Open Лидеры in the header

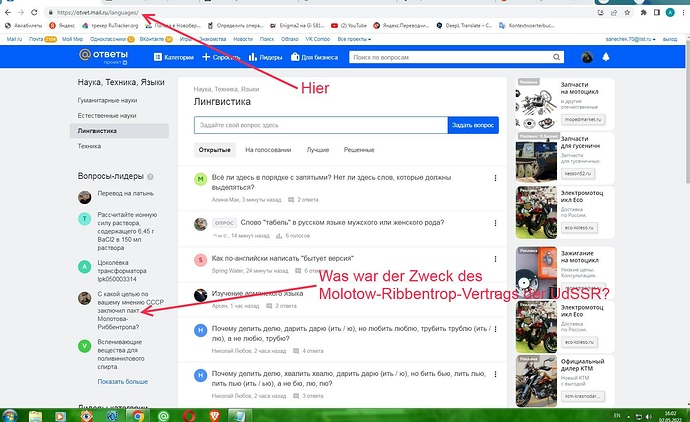265,57
